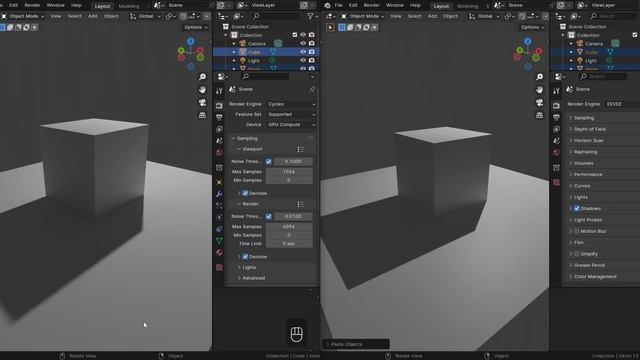The image size is (640, 360).
Task: Open Viewport sampling presets list icon
Action: tap(300, 149)
